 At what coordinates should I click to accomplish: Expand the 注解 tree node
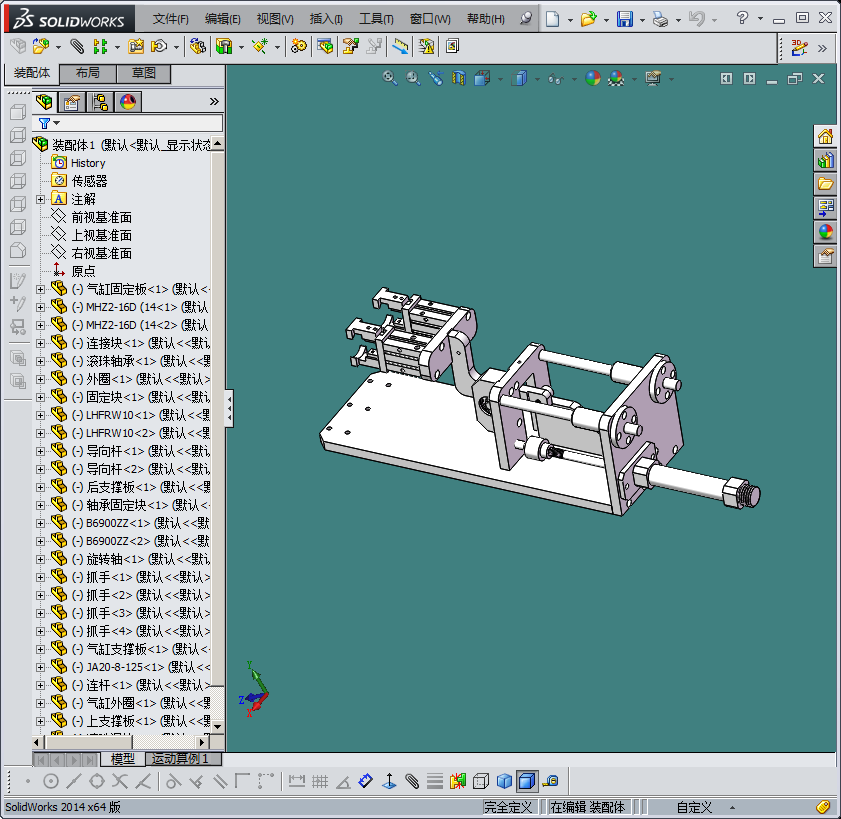click(x=41, y=199)
